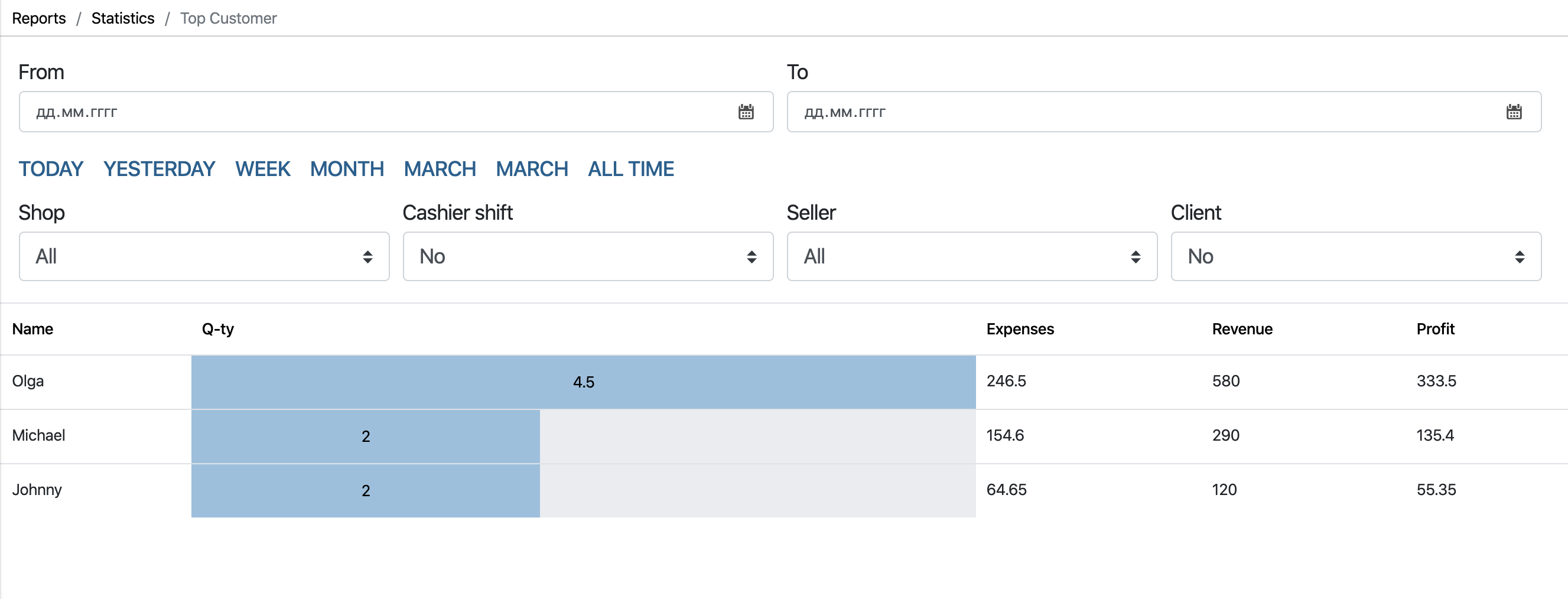Filter the report by TODAY
This screenshot has width=1568, height=599.
(x=51, y=168)
